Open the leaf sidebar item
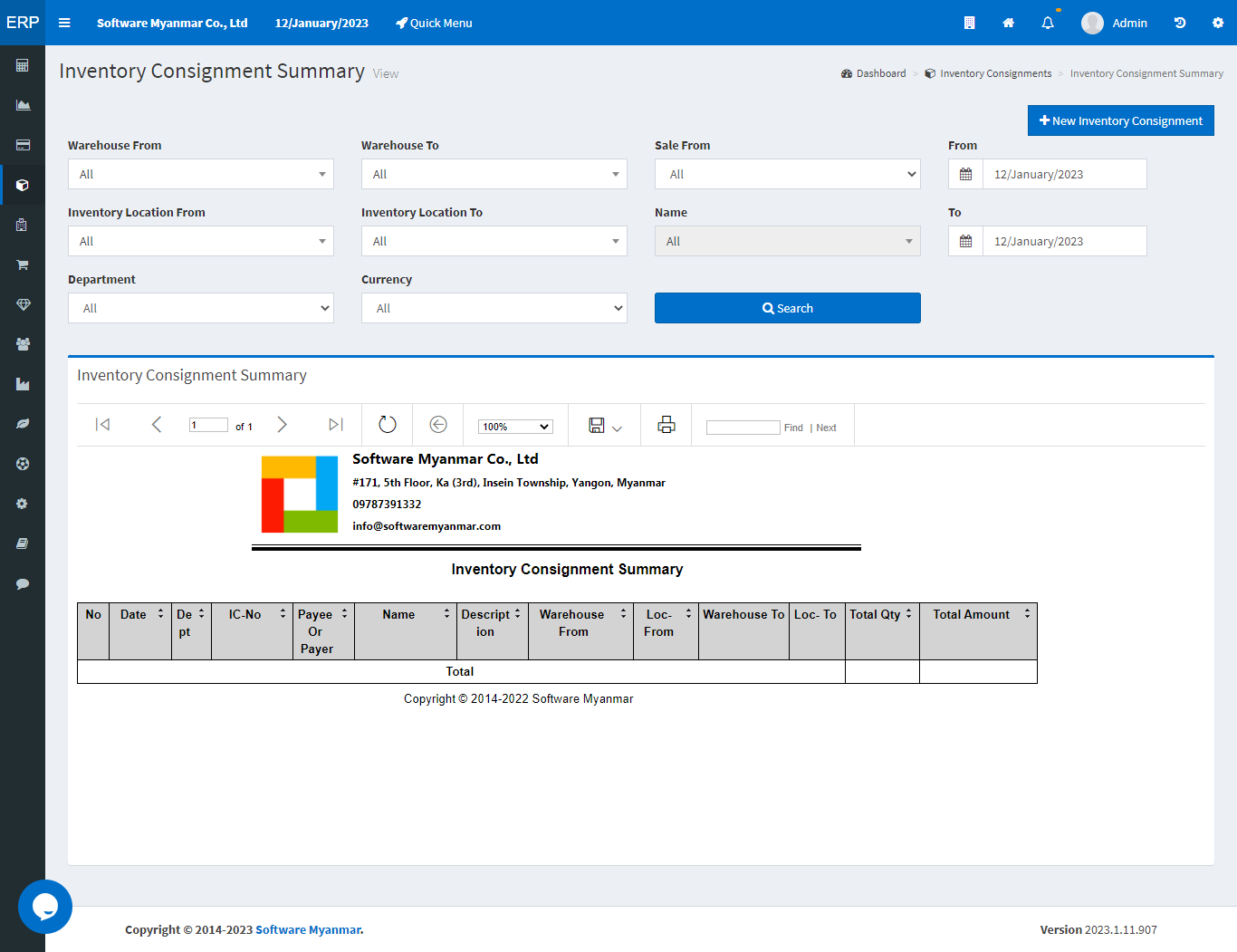The image size is (1237, 952). 23,424
